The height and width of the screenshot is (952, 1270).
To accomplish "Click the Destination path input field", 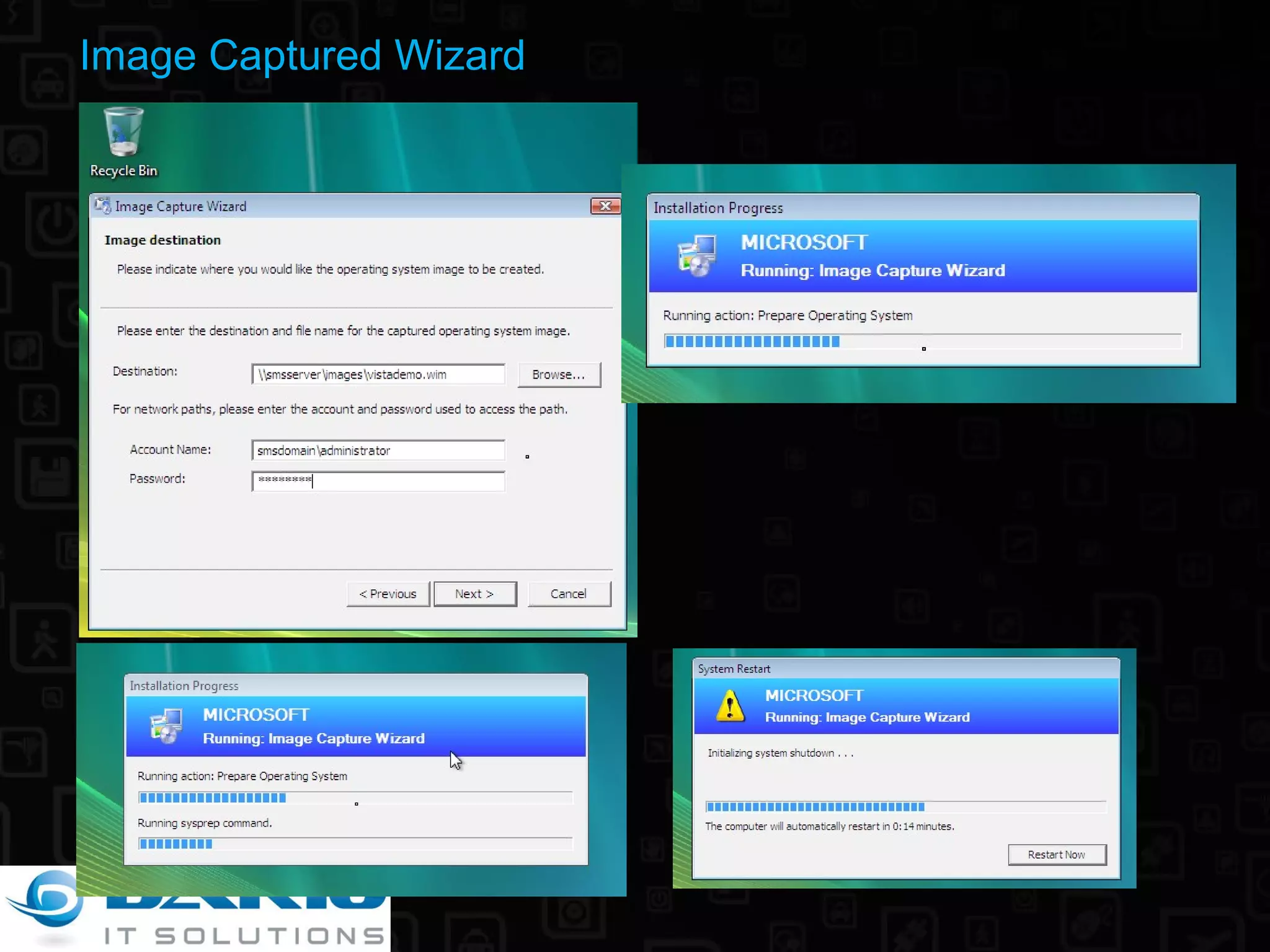I will point(378,374).
